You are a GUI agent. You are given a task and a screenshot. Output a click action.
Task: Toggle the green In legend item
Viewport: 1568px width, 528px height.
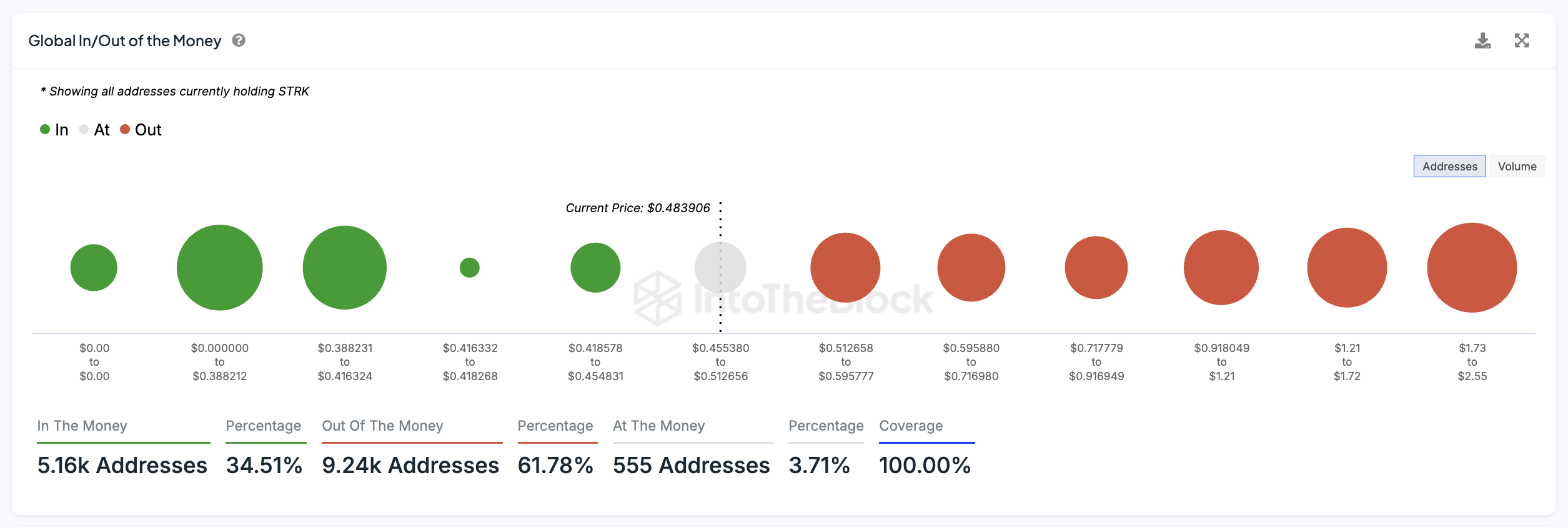(54, 130)
